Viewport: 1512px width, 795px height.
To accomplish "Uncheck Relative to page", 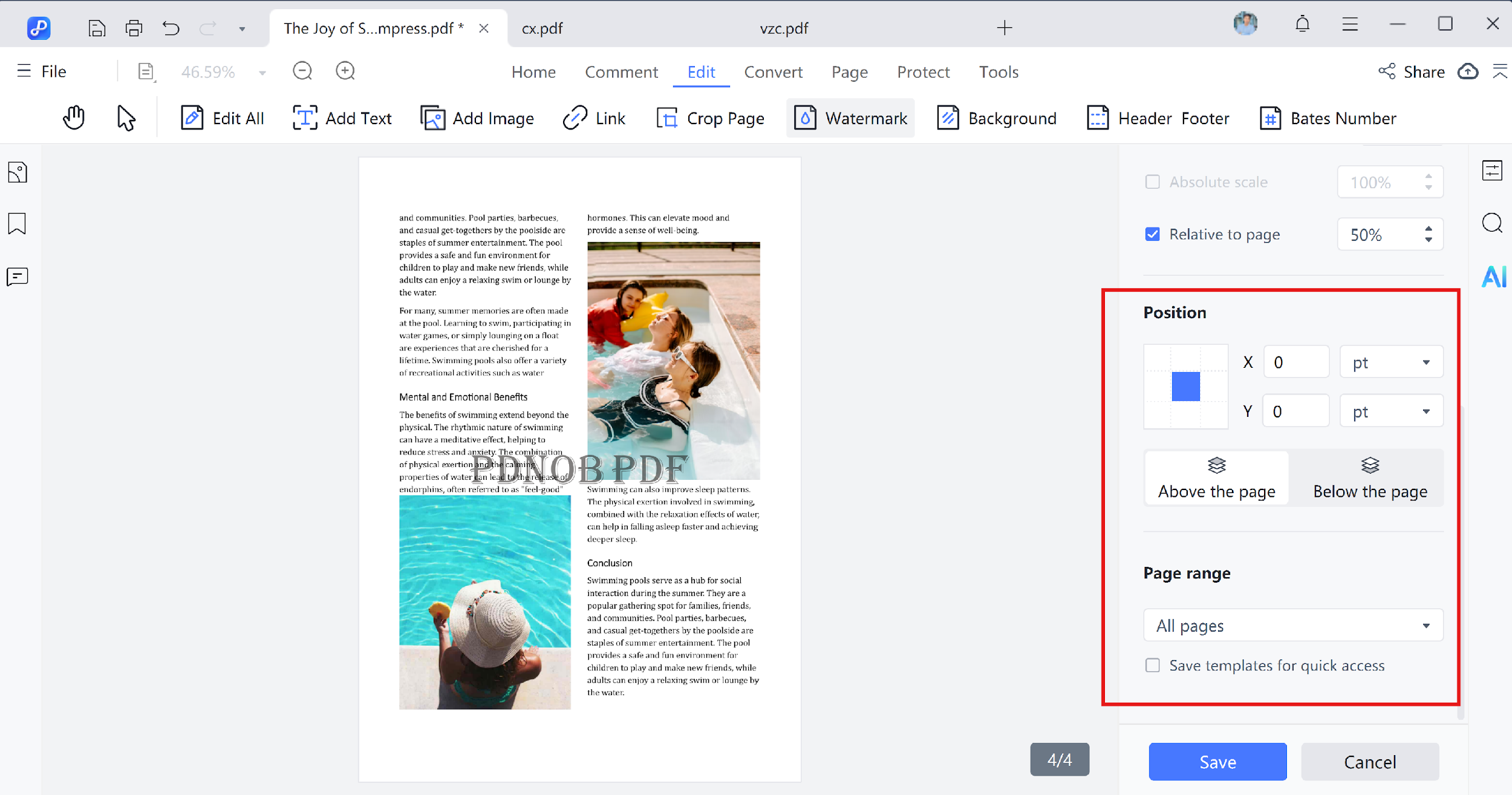I will coord(1152,234).
